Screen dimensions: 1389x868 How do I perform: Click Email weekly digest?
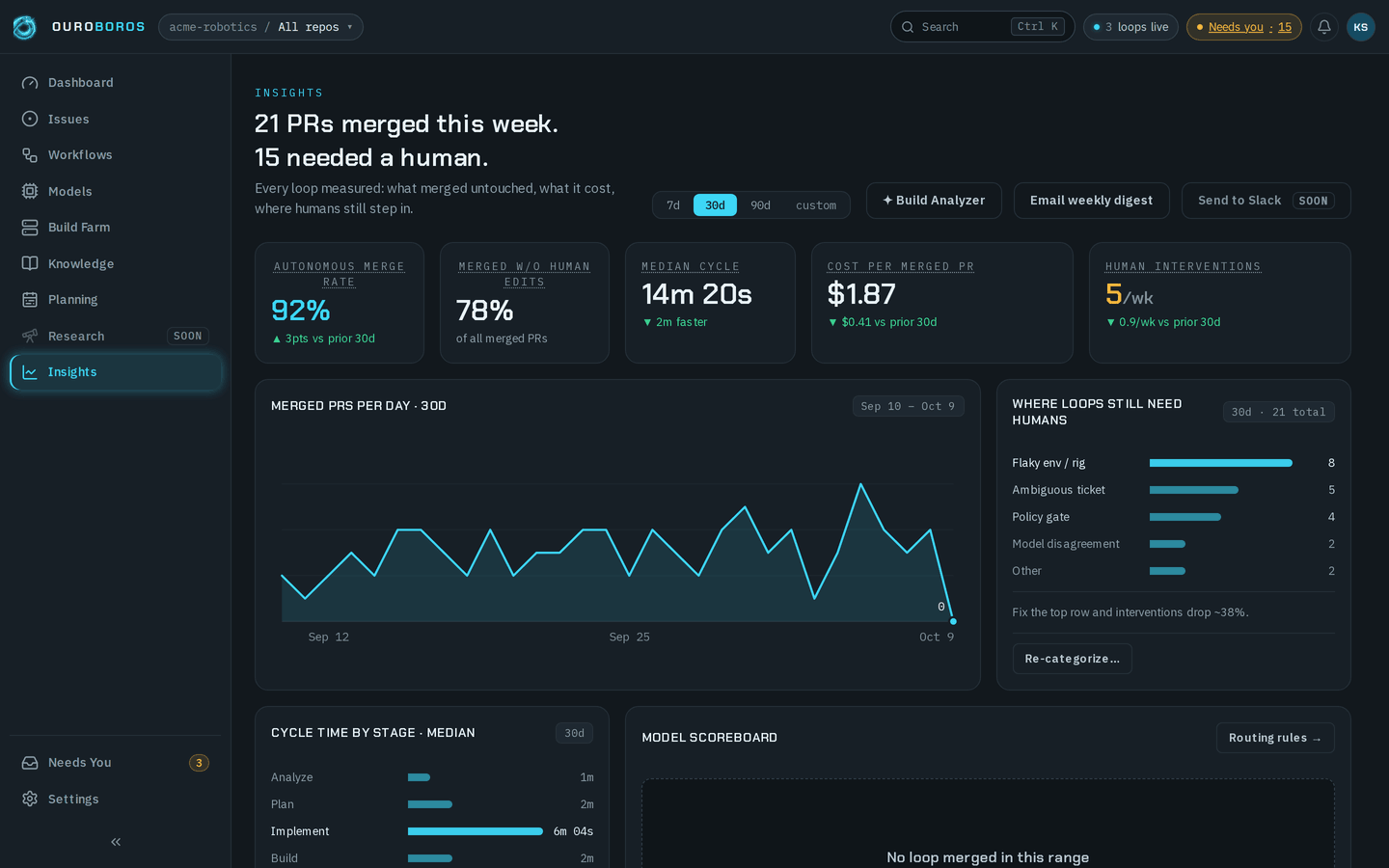tap(1091, 201)
